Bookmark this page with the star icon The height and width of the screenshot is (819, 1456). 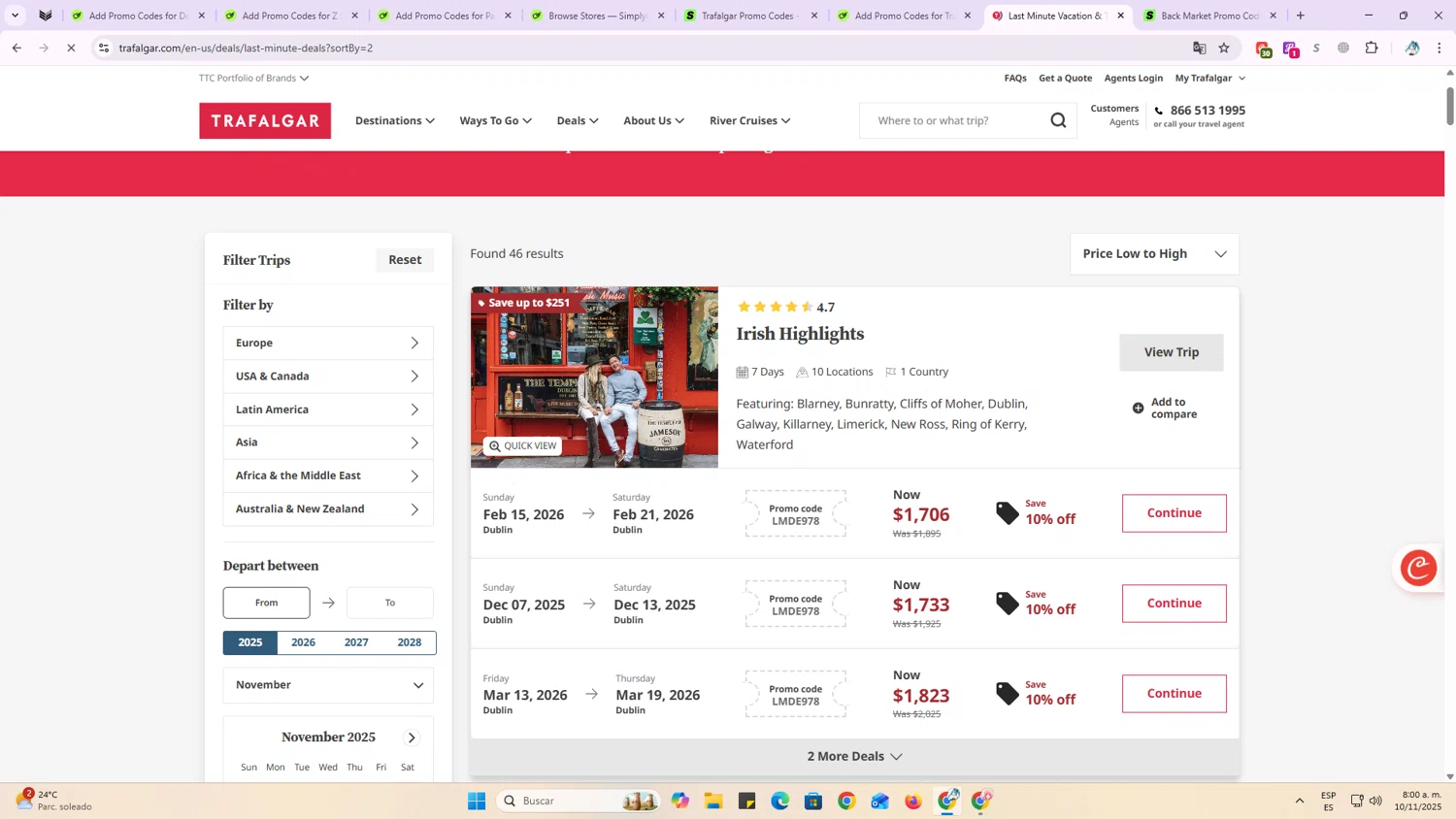[x=1224, y=48]
